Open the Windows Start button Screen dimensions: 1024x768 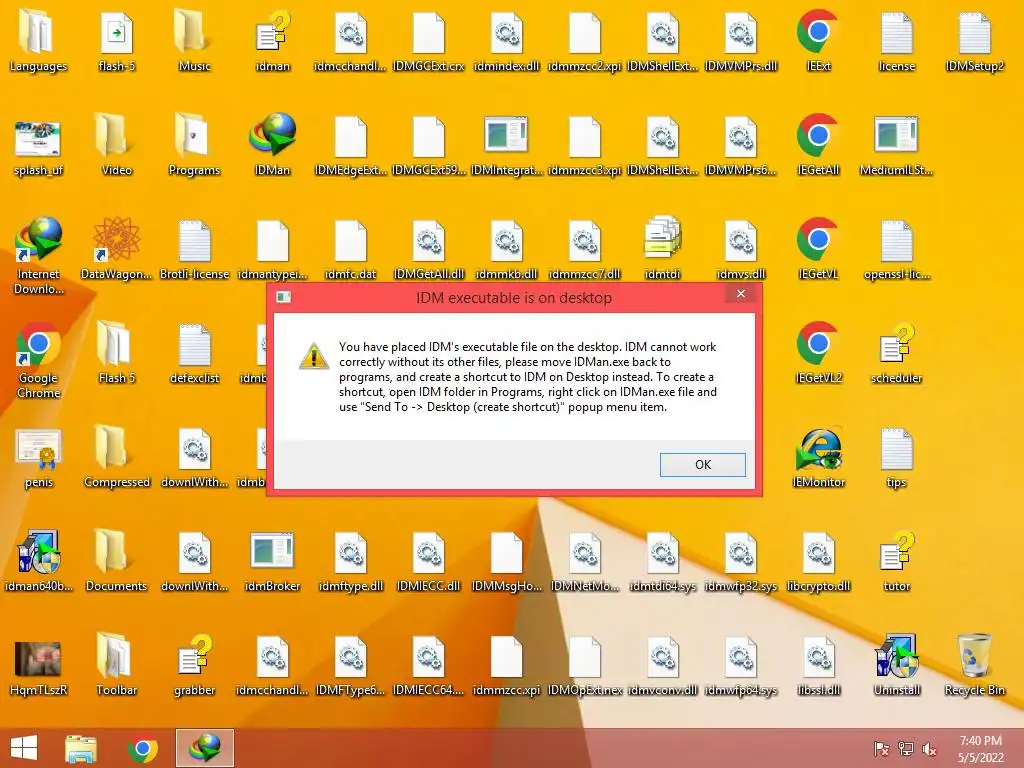(x=24, y=748)
